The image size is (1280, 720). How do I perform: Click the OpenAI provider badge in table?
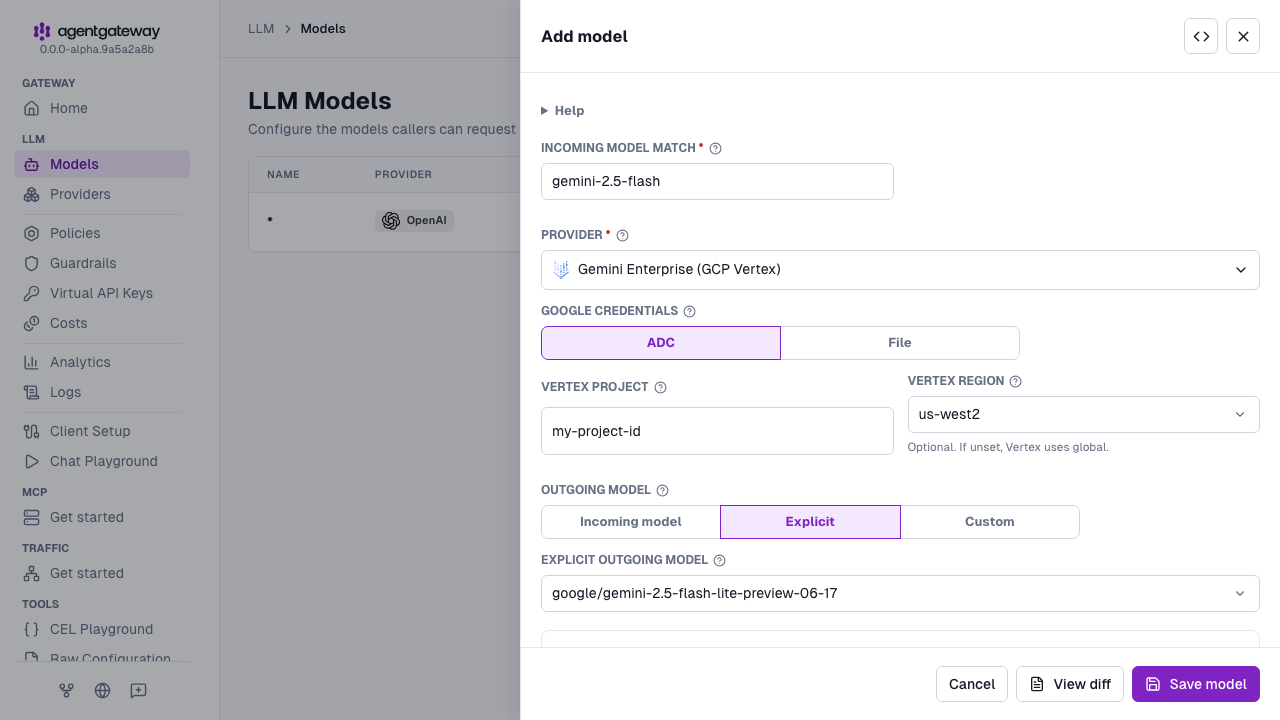pos(414,221)
